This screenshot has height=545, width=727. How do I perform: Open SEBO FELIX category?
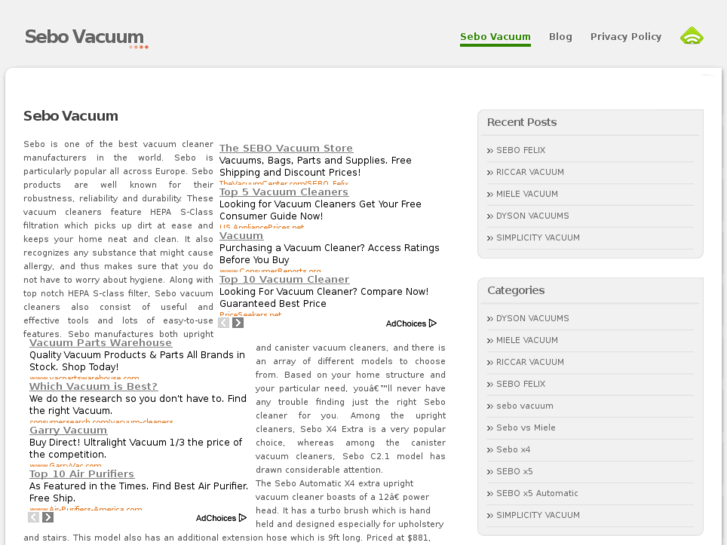521,384
